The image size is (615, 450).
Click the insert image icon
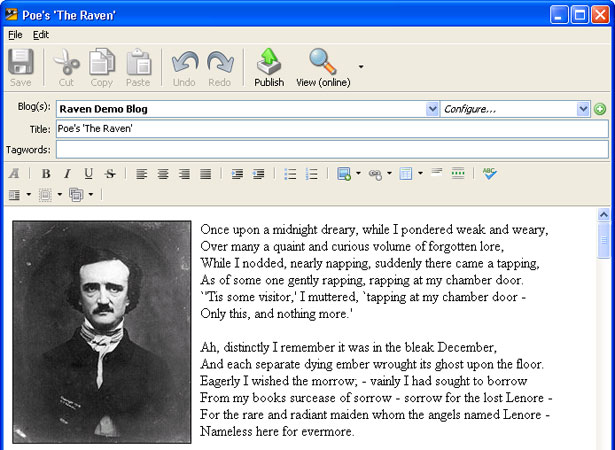pyautogui.click(x=344, y=173)
